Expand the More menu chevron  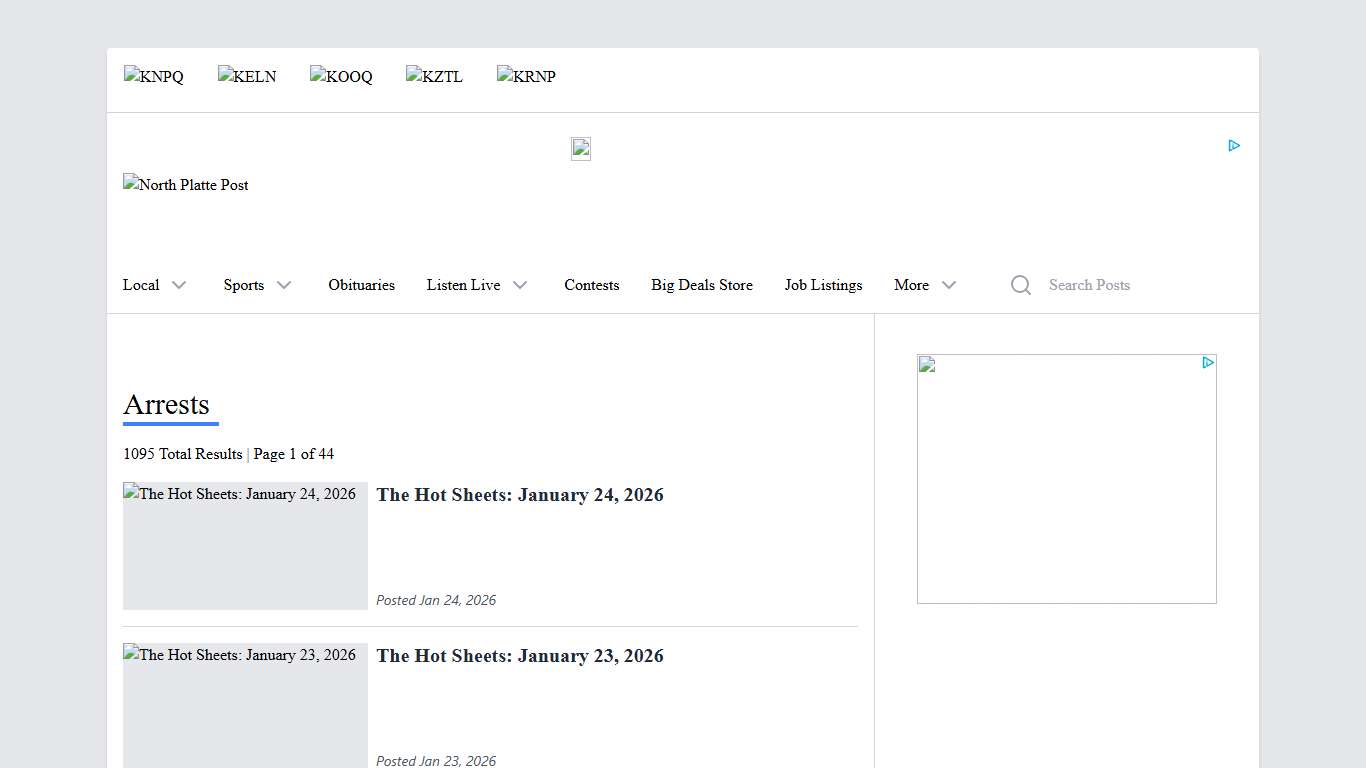(948, 285)
